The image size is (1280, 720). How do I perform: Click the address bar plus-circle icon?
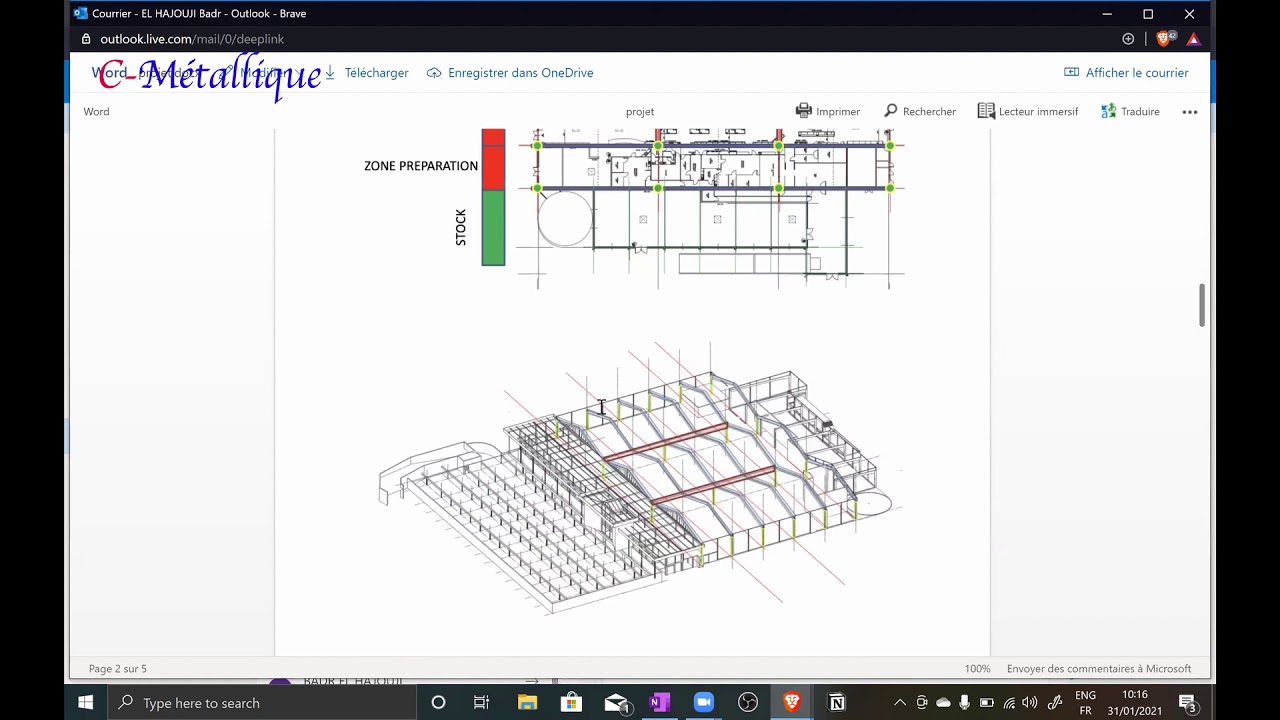pos(1128,39)
